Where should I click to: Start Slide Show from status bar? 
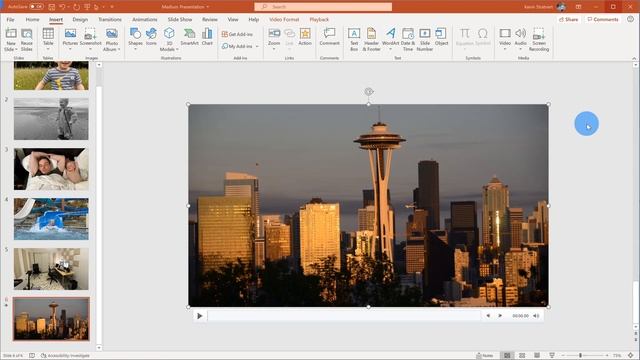point(552,356)
